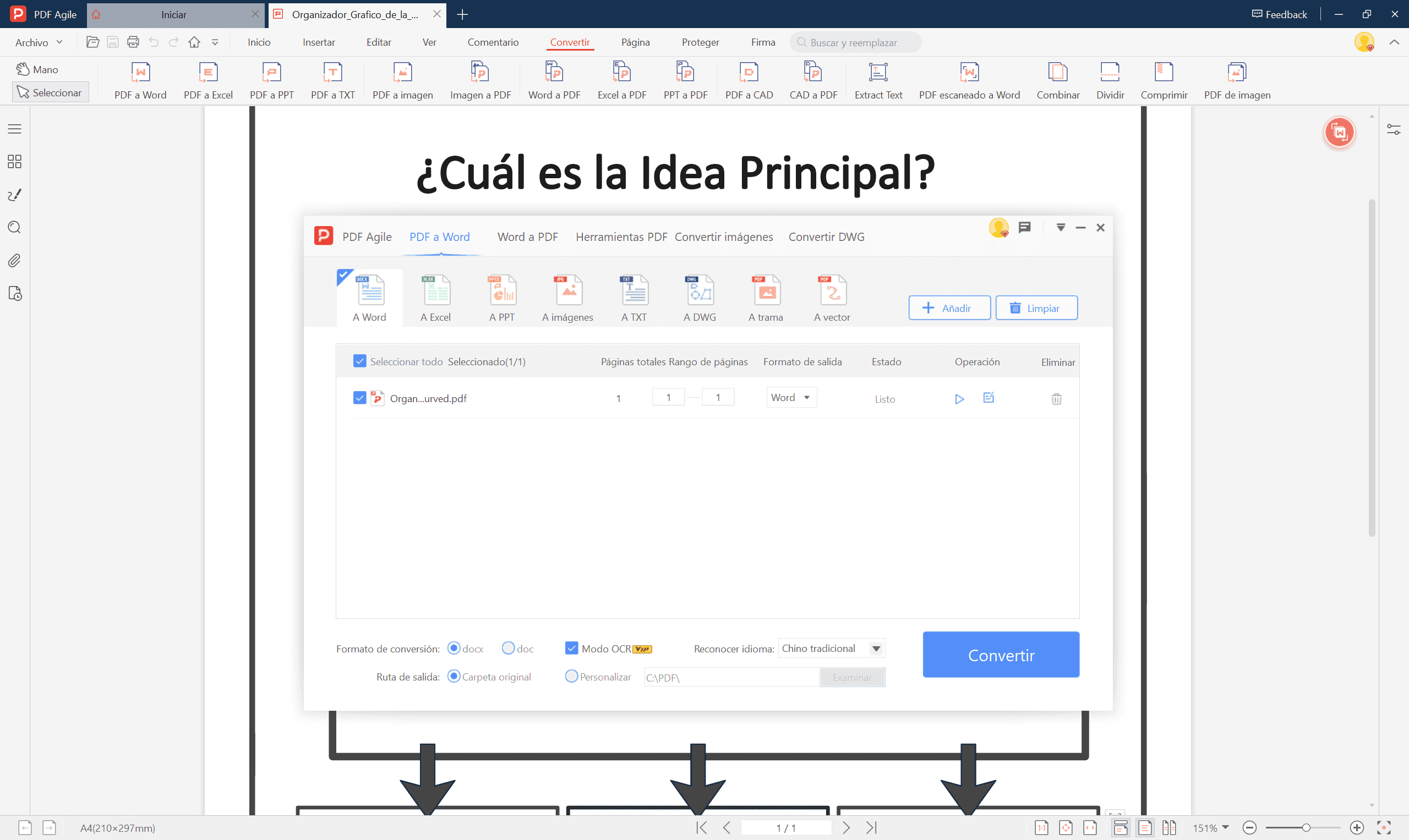Open the attachments panel
1409x840 pixels.
(14, 260)
